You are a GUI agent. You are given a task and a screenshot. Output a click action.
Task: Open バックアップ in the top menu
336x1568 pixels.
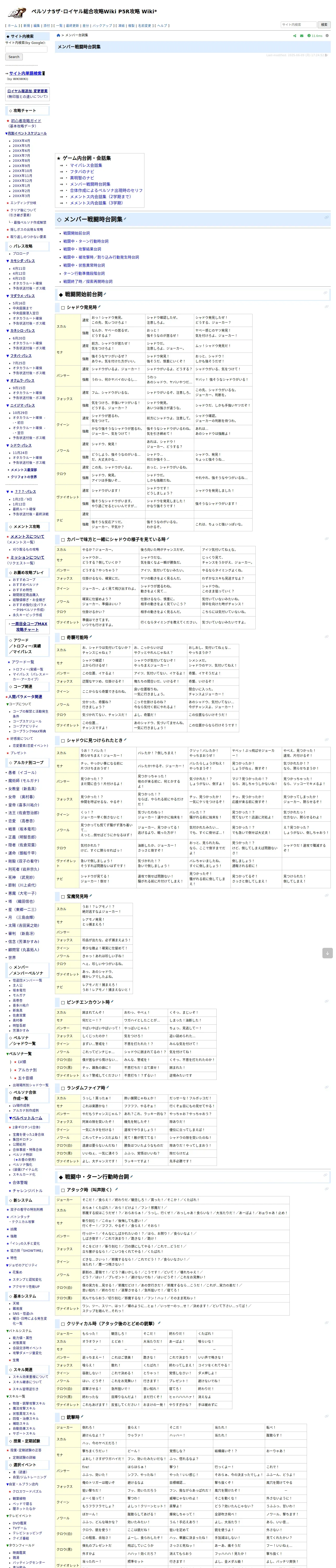point(102,26)
